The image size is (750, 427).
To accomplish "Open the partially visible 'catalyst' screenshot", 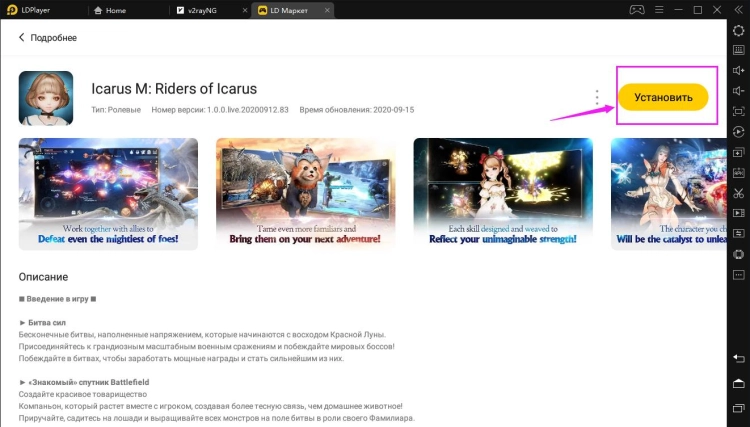I will (x=669, y=194).
